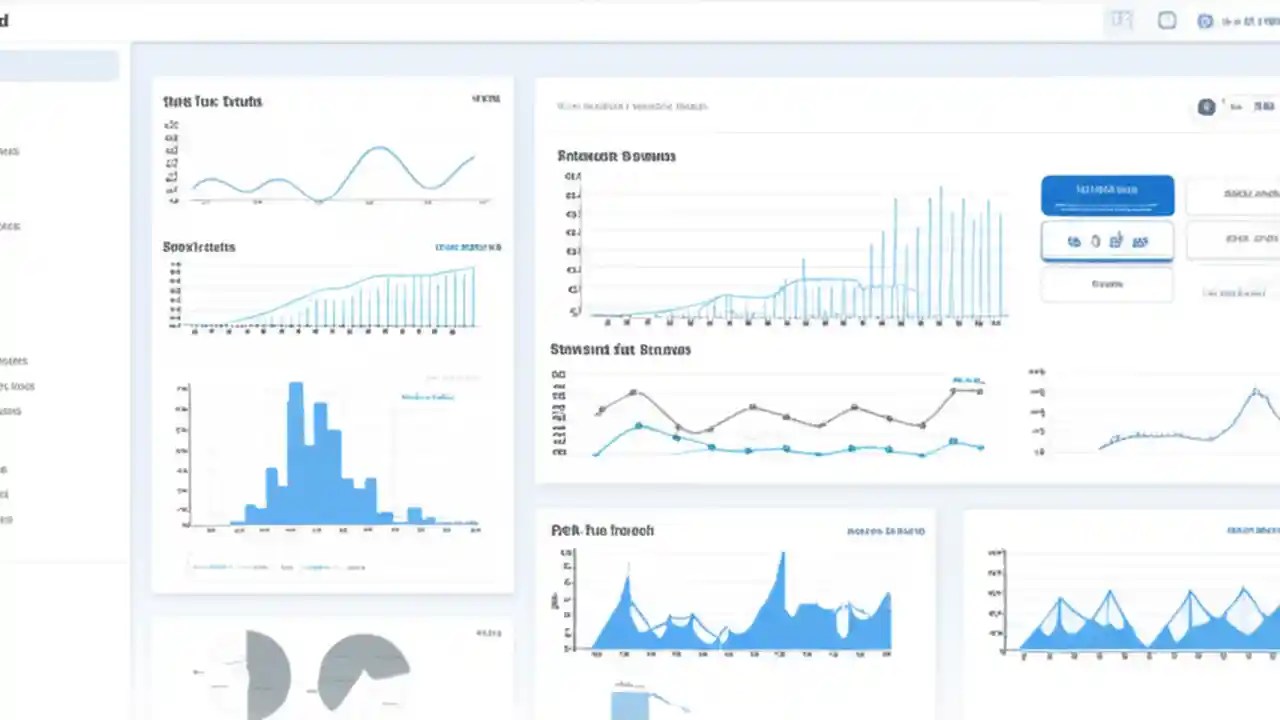Select the rightmost icon in the actions card
This screenshot has height=720, width=1280.
(x=1141, y=241)
